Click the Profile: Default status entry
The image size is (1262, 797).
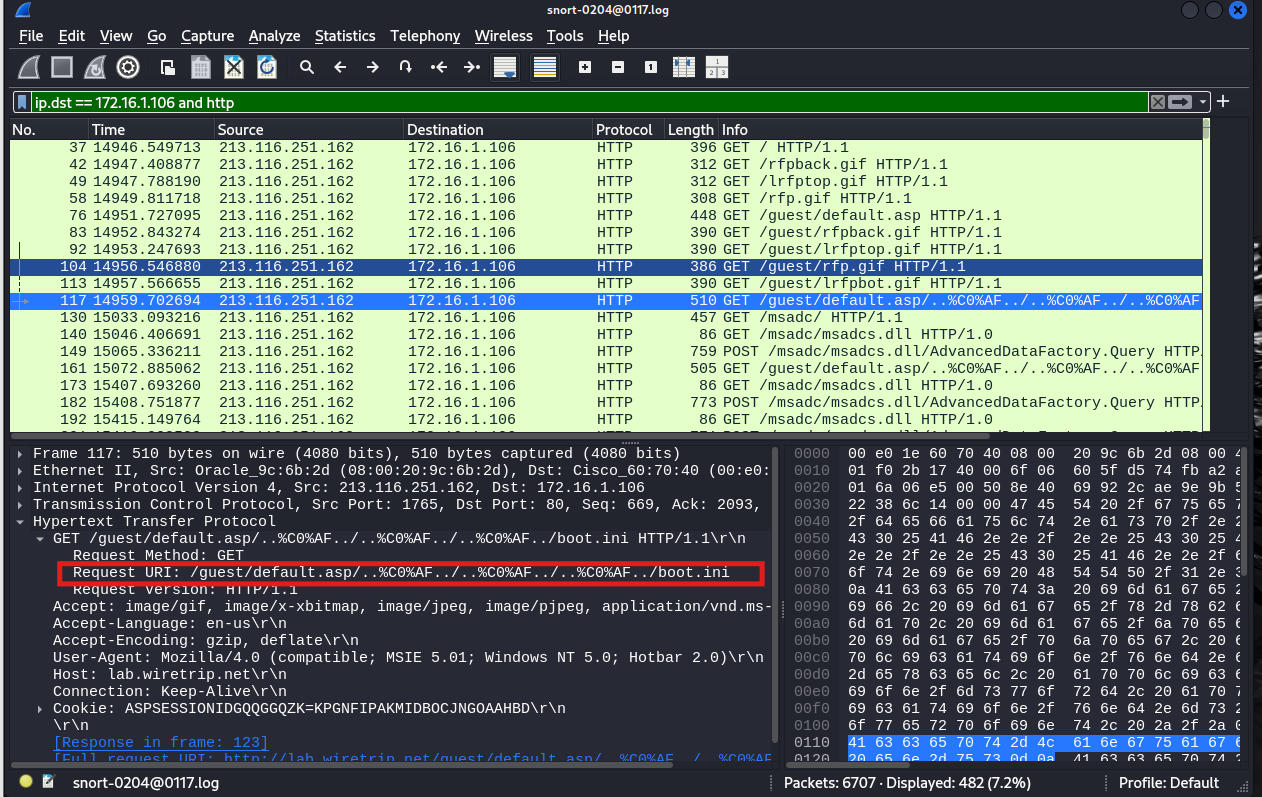point(1169,783)
